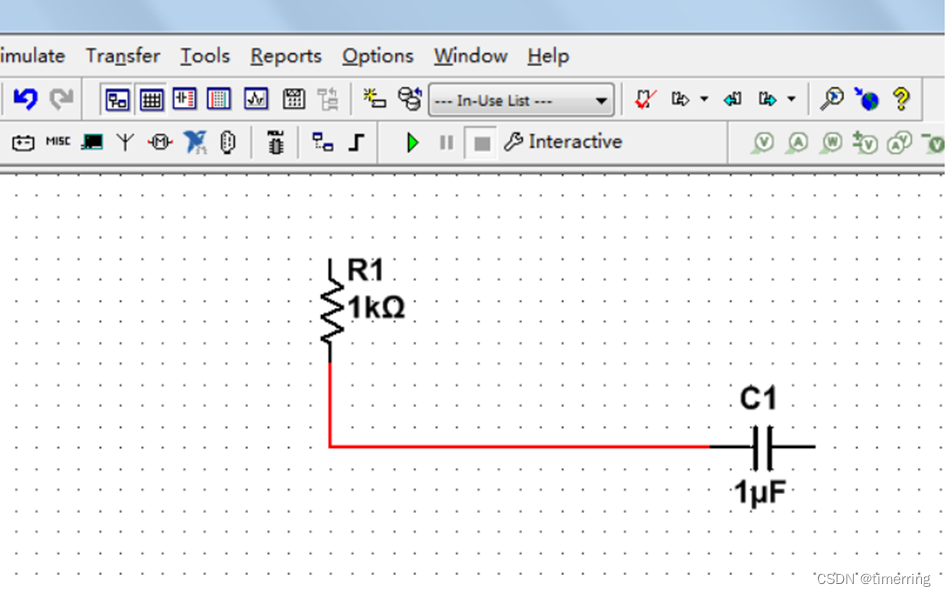Open the Tools menu

[x=205, y=56]
